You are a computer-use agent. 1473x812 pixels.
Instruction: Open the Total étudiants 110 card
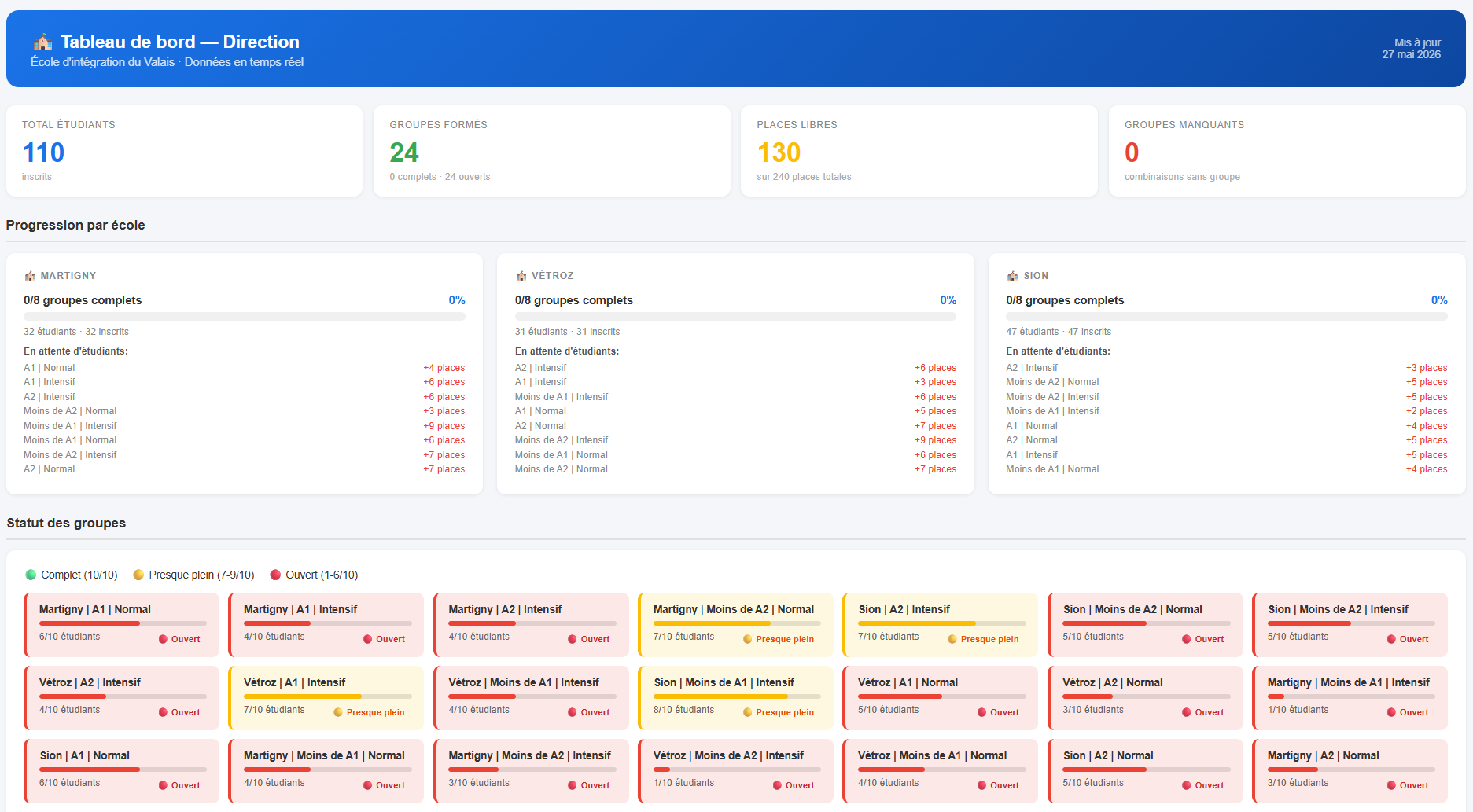coord(184,151)
